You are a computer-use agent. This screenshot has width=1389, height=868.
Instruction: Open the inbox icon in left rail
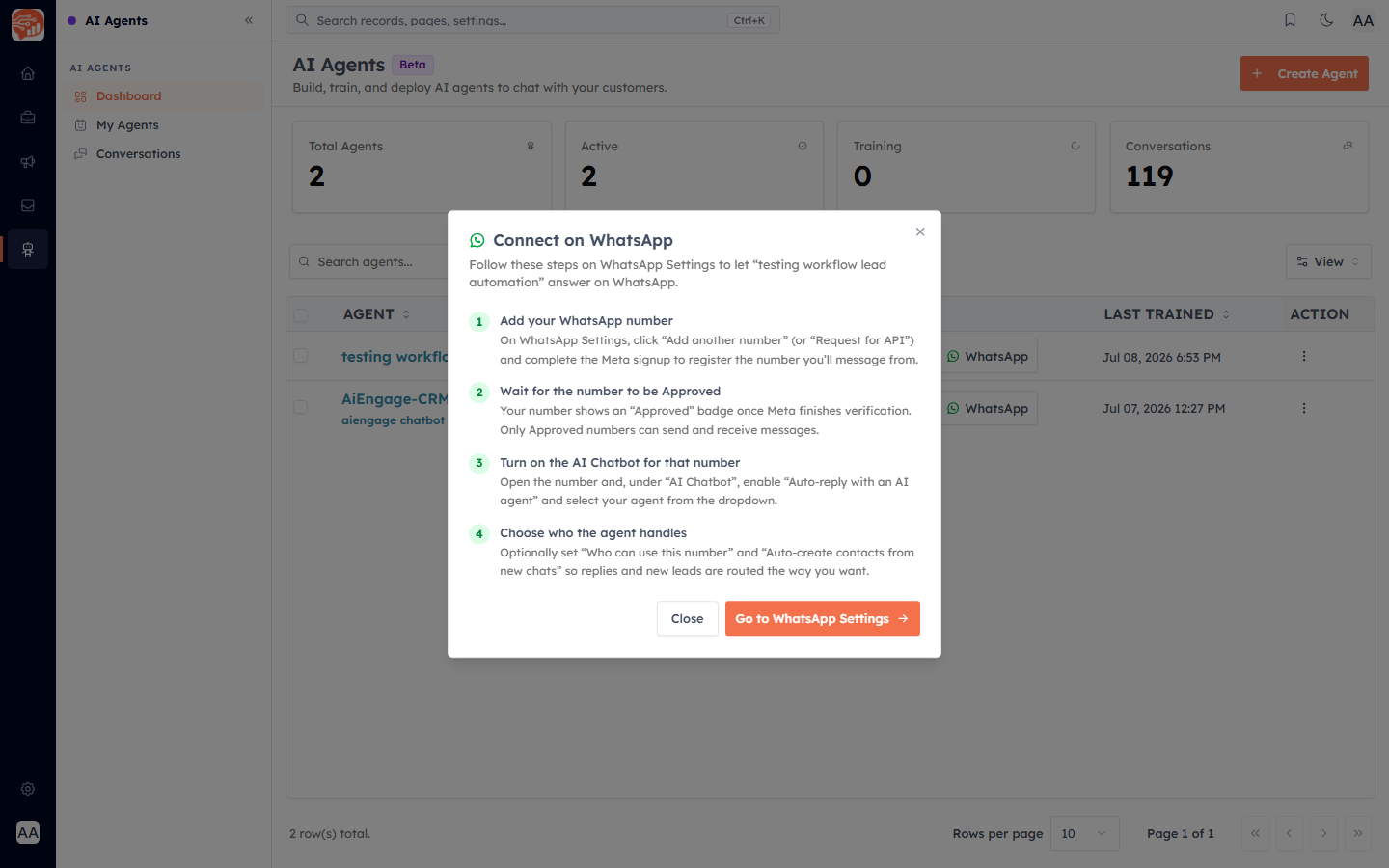(x=28, y=205)
